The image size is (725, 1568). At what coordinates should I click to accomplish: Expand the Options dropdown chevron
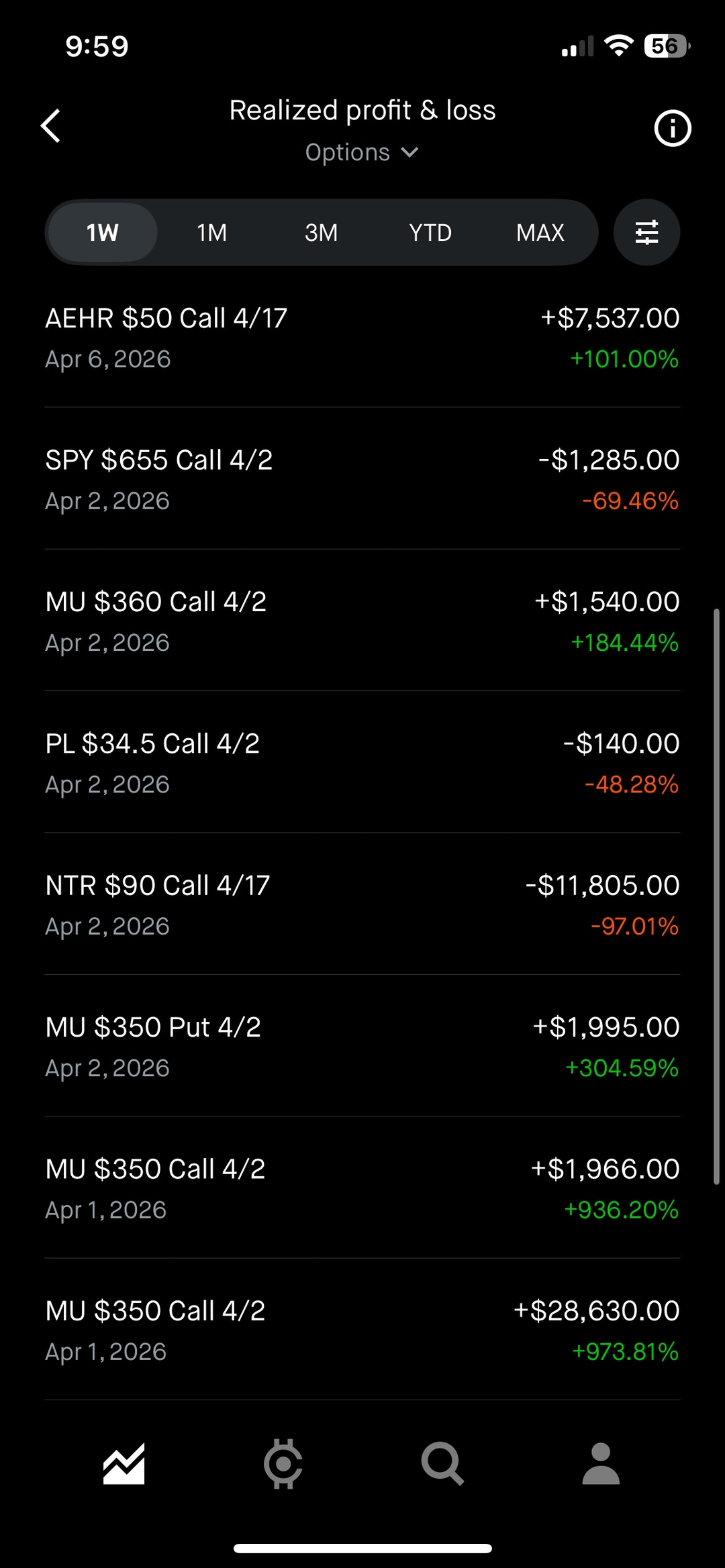(x=409, y=152)
